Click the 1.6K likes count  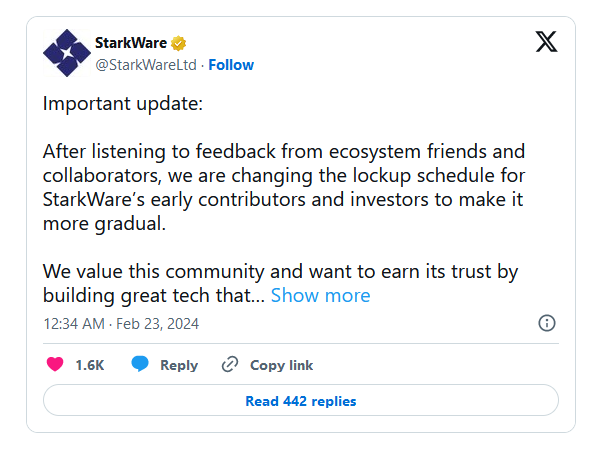pyautogui.click(x=90, y=365)
